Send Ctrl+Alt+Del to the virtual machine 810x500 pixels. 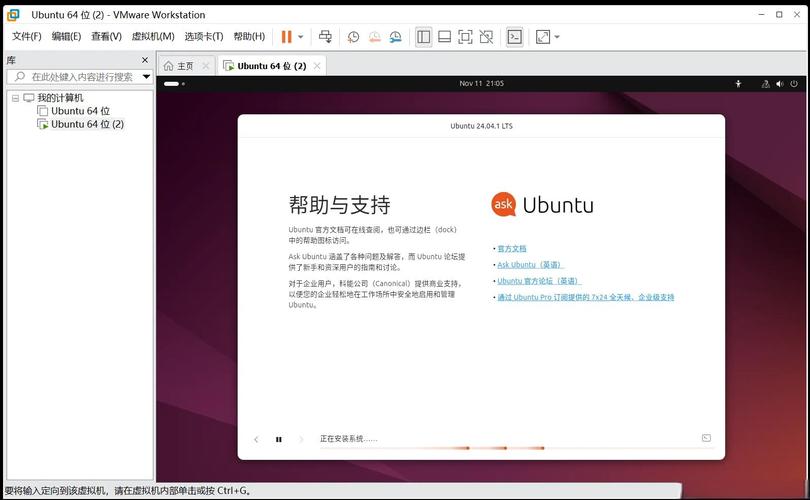(325, 37)
